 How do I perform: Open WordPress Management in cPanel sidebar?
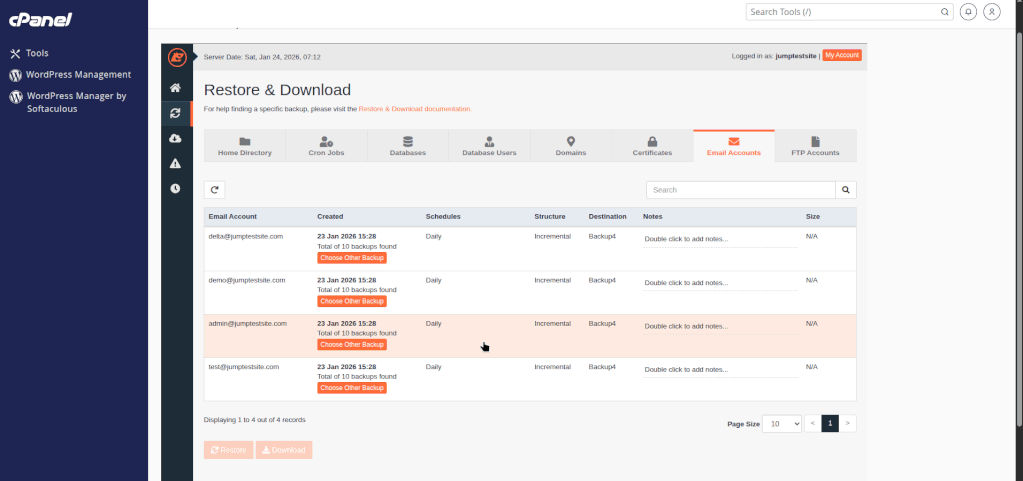79,75
